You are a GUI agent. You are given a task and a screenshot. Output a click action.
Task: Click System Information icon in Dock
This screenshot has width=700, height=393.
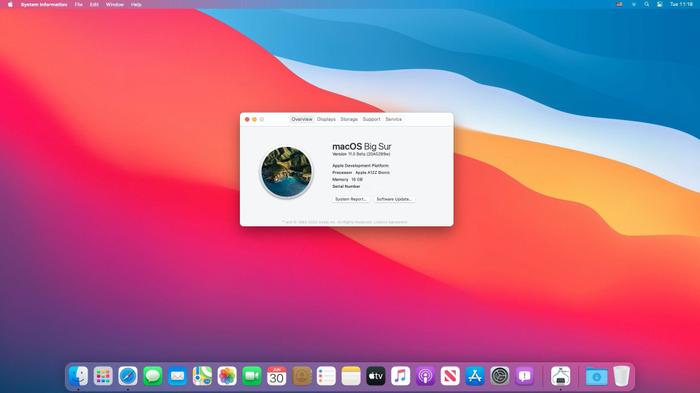point(560,376)
